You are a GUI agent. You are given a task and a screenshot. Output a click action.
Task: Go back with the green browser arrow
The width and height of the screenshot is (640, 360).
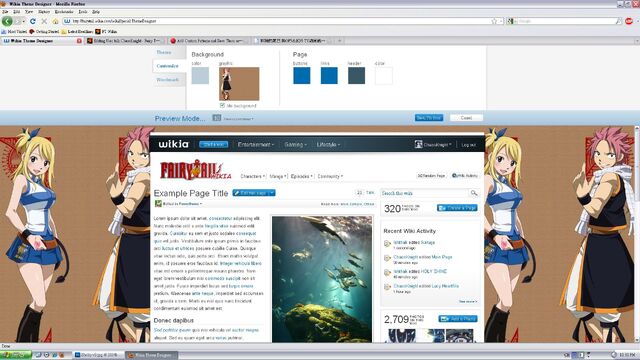pyautogui.click(x=7, y=21)
